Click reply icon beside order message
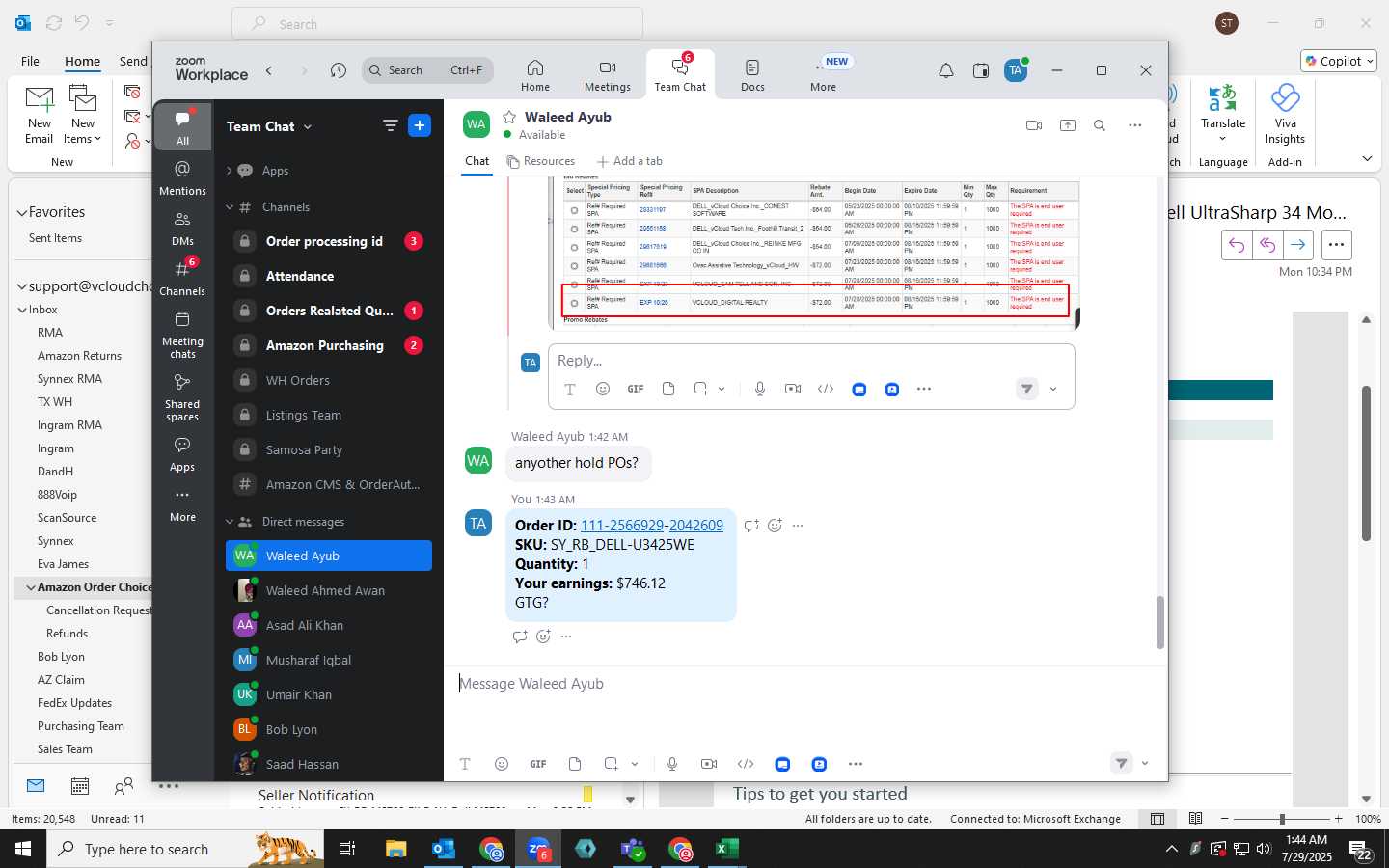The width and height of the screenshot is (1389, 868). pos(751,526)
